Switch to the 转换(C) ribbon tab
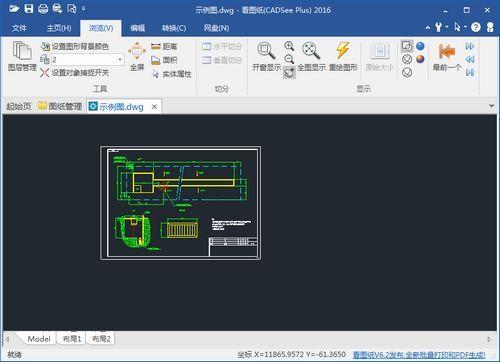Viewport: 500px width, 362px height. (x=174, y=28)
